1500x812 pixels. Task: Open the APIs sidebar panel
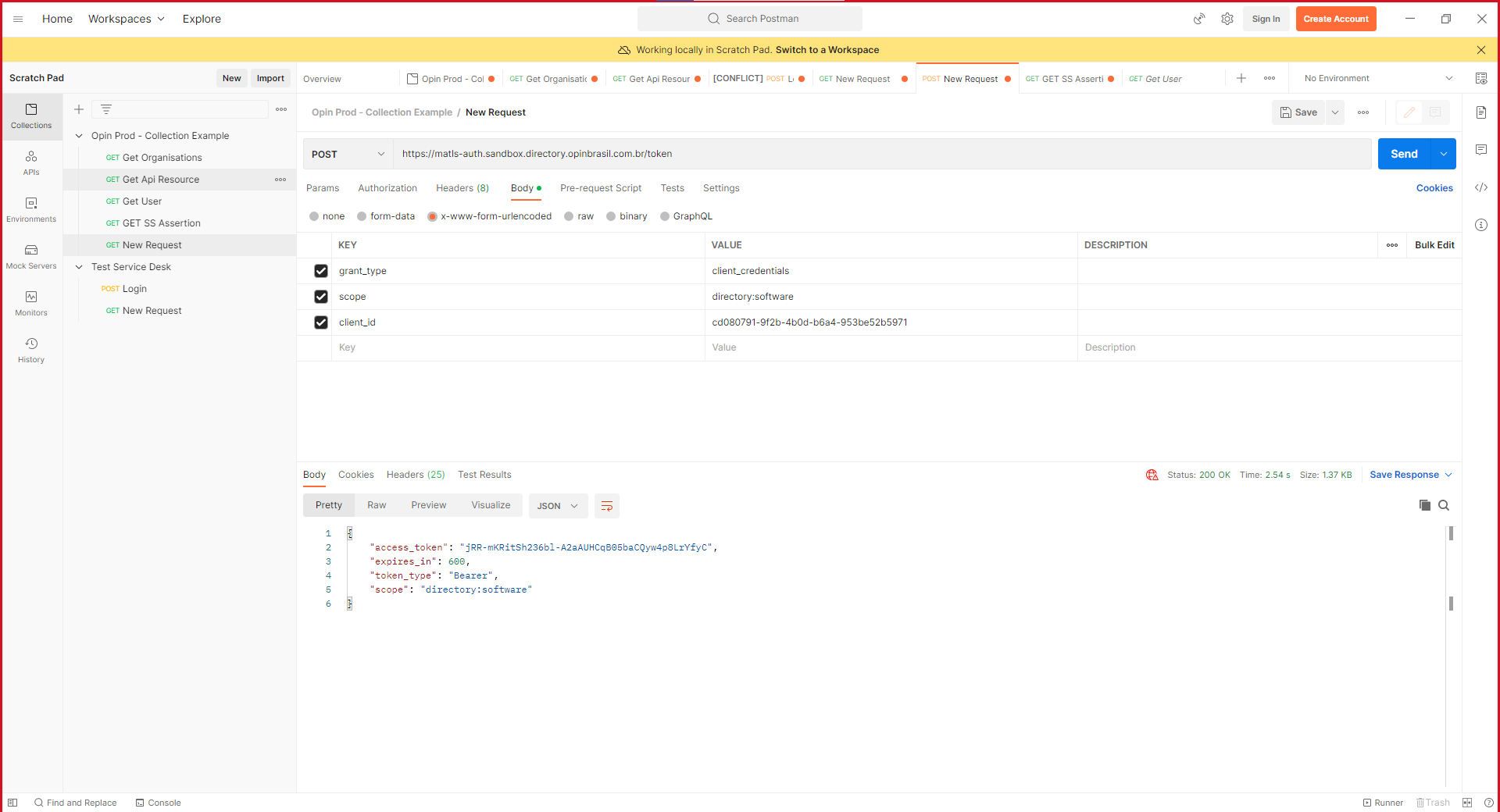[x=31, y=163]
